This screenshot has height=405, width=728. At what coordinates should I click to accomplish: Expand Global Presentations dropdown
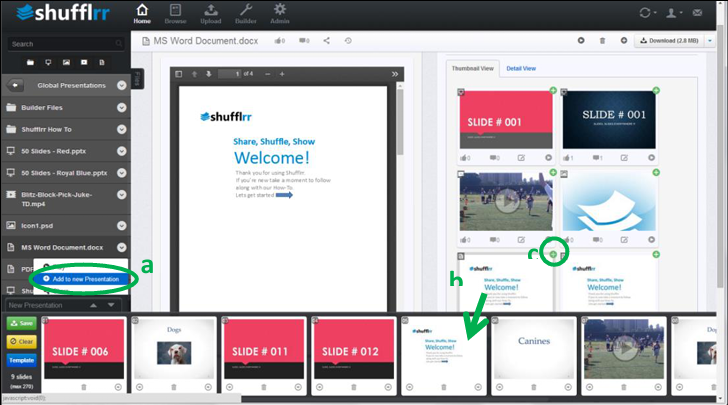[122, 85]
